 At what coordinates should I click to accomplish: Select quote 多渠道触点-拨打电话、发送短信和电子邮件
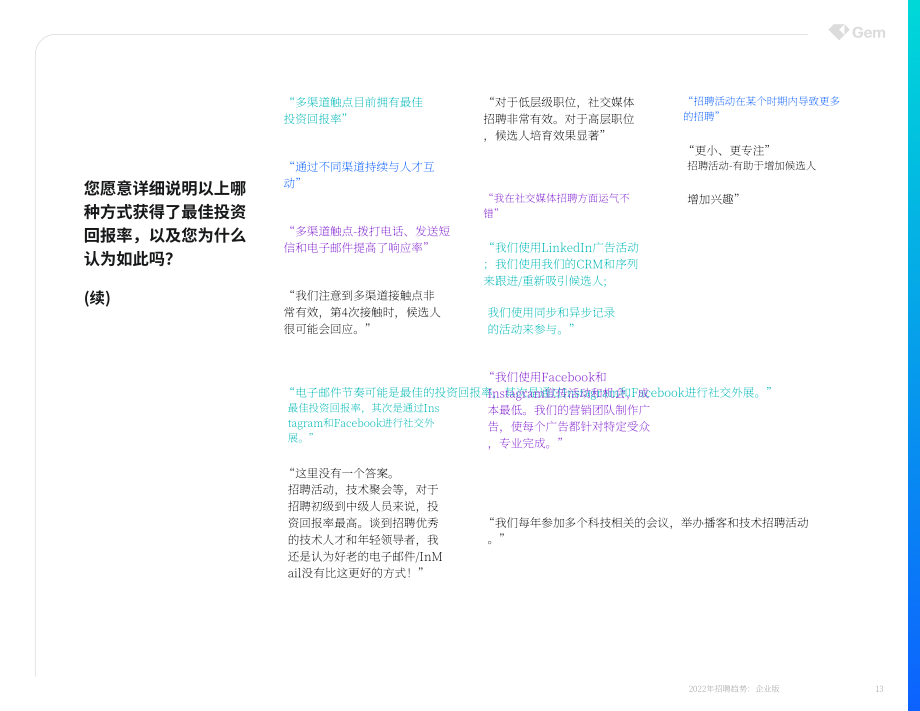coord(367,239)
